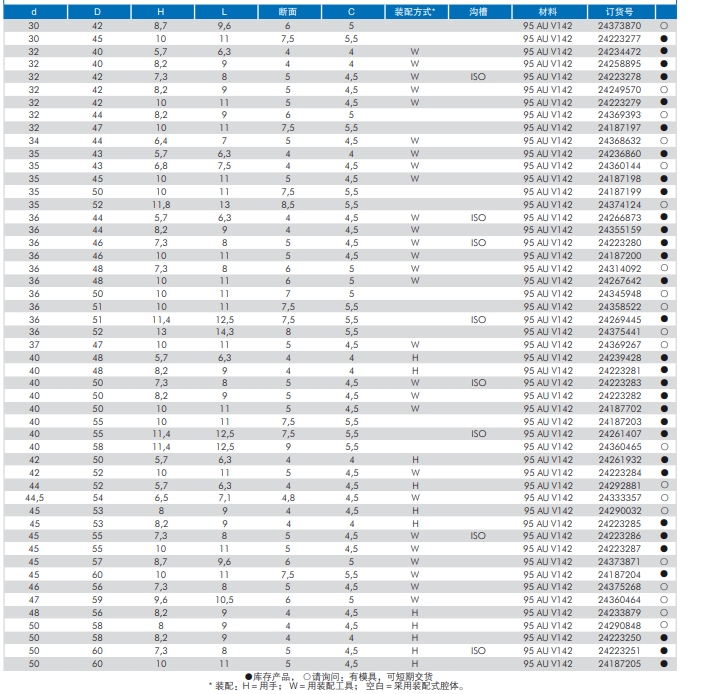
Task: Select order number 24374124
Action: tap(620, 204)
